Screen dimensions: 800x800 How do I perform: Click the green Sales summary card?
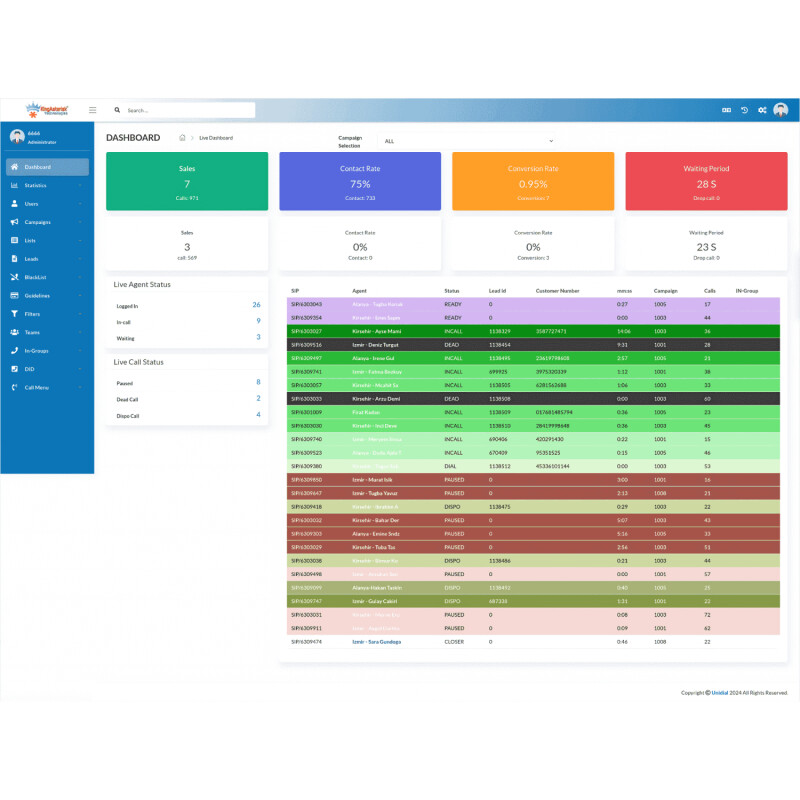(x=187, y=181)
